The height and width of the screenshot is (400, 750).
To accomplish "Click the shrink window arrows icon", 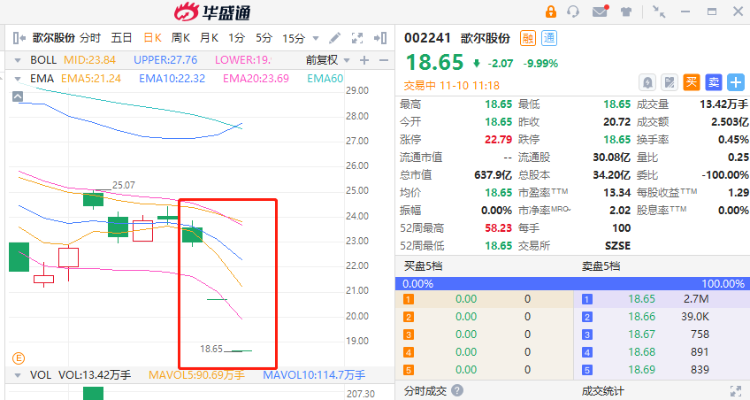I will click(659, 12).
